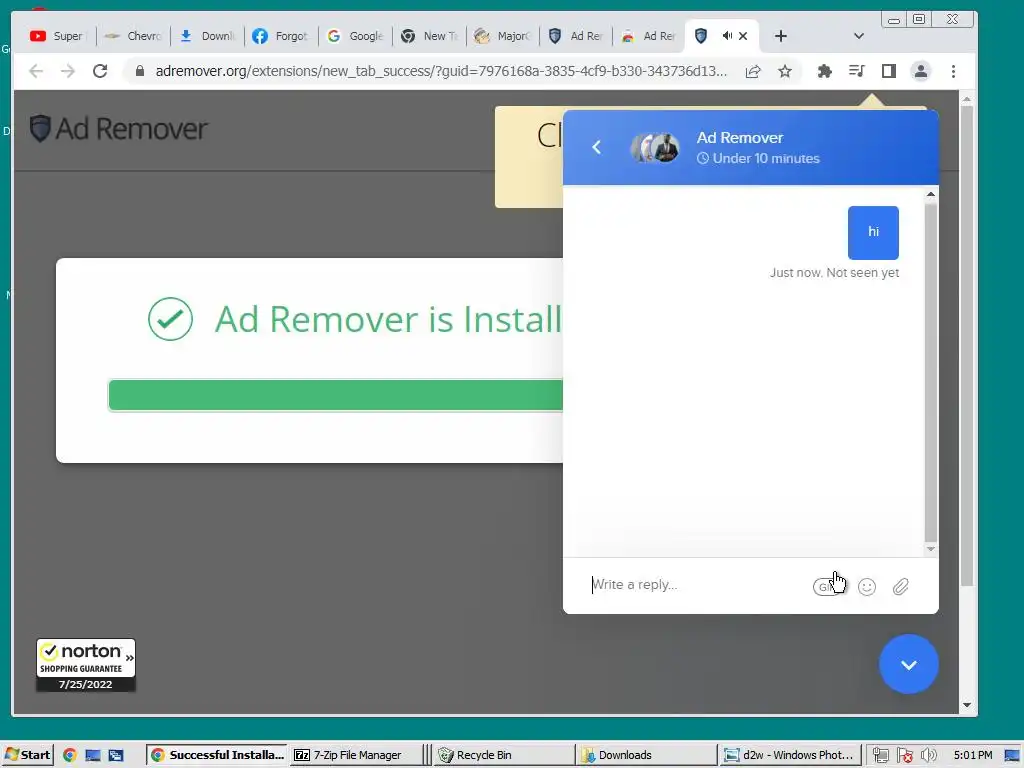Screen dimensions: 1024x768
Task: Open the media controls icon in toolbar
Action: [856, 71]
